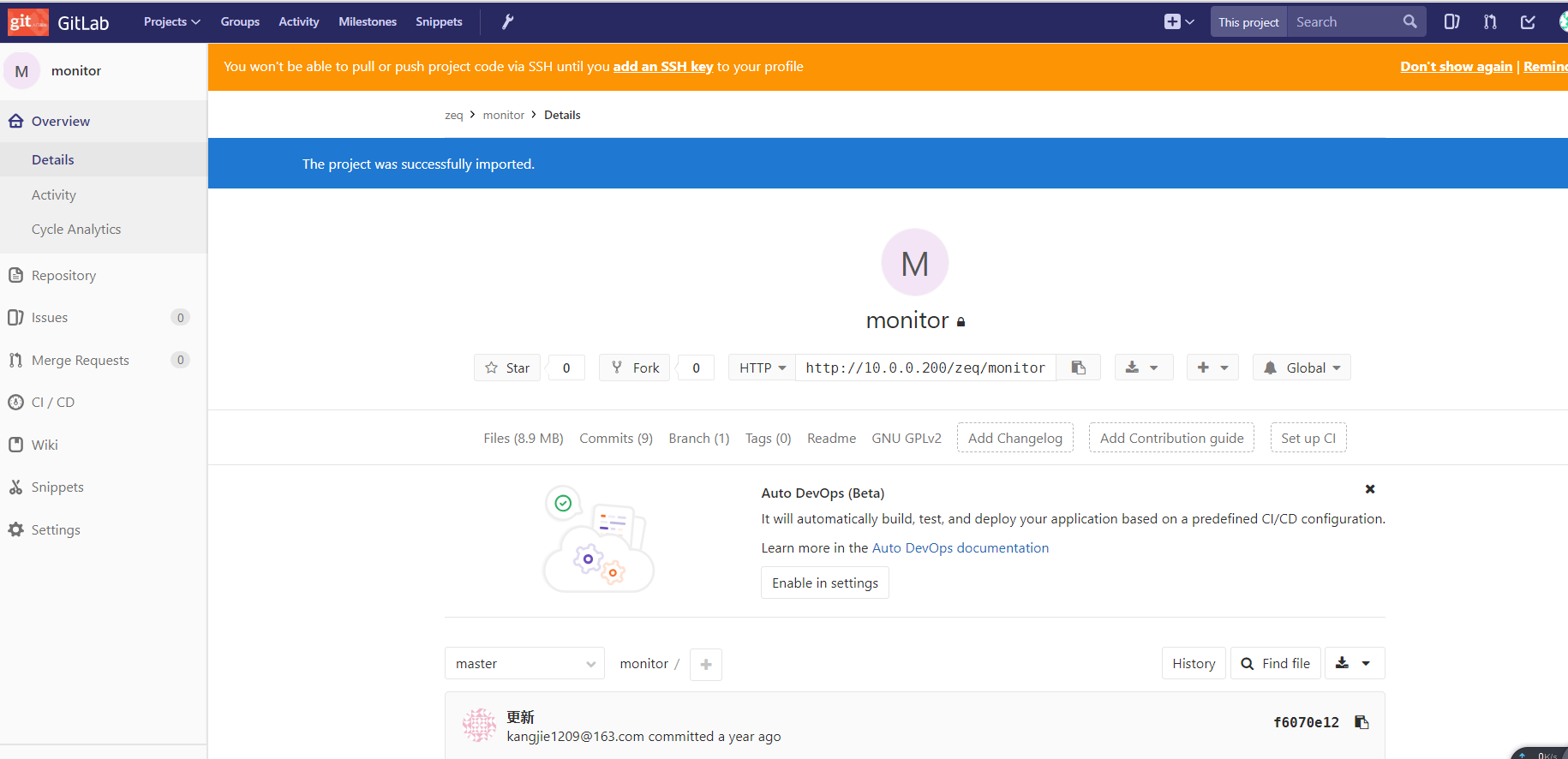
Task: Click the History button
Action: [x=1194, y=663]
